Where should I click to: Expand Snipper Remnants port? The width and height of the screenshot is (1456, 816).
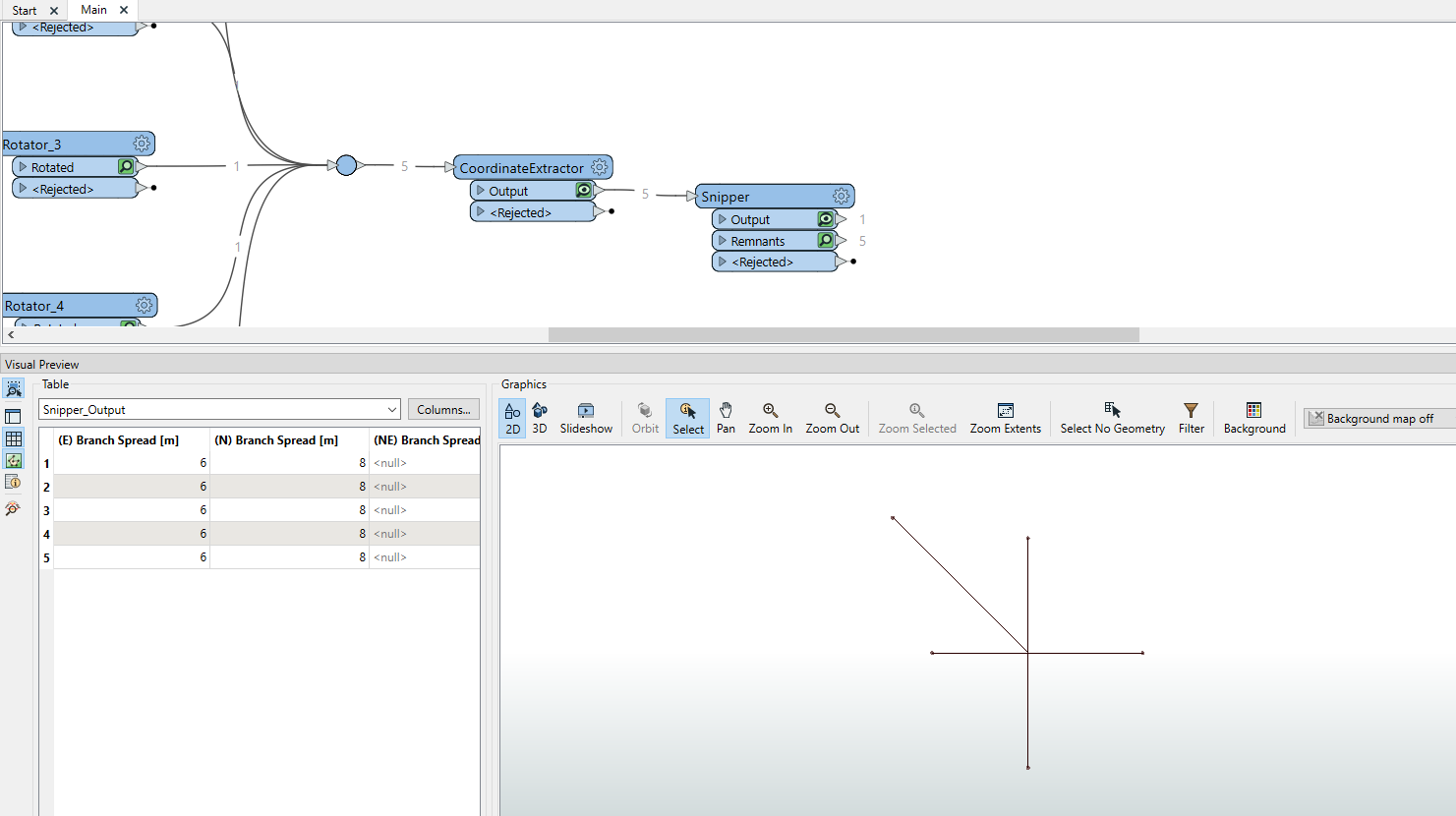[723, 241]
